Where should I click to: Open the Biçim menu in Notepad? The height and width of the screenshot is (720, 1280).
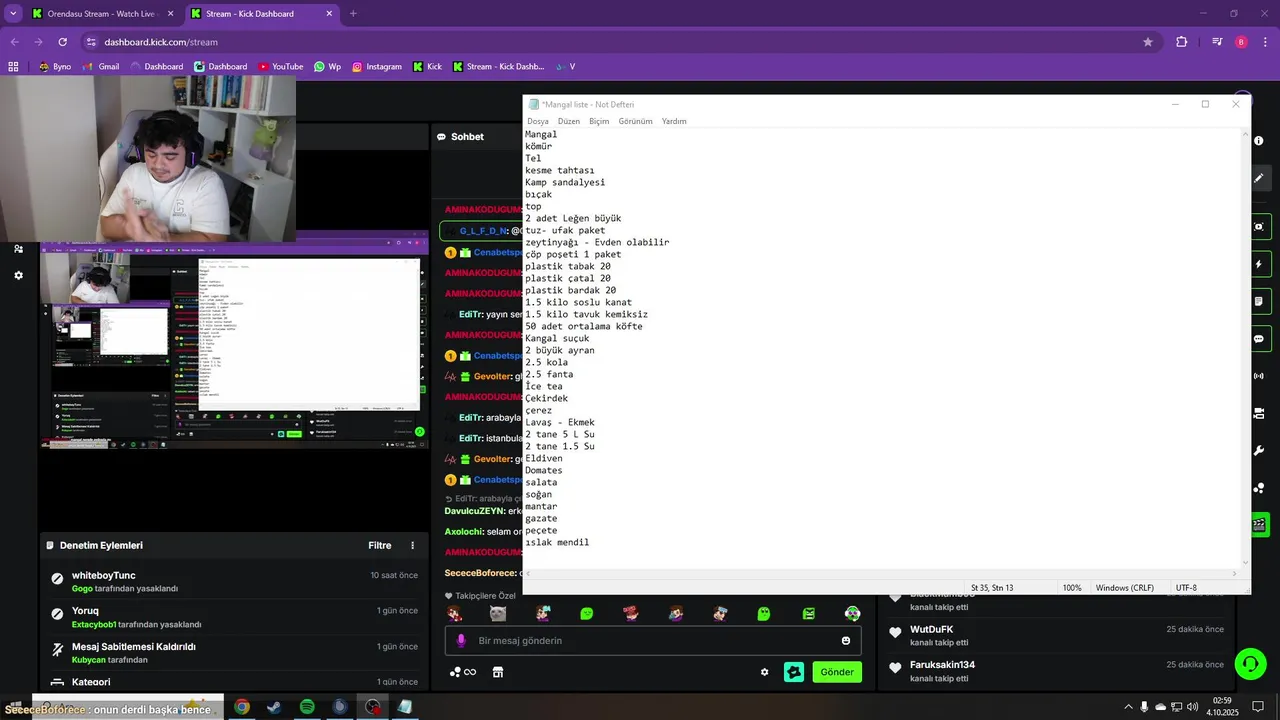pyautogui.click(x=599, y=121)
